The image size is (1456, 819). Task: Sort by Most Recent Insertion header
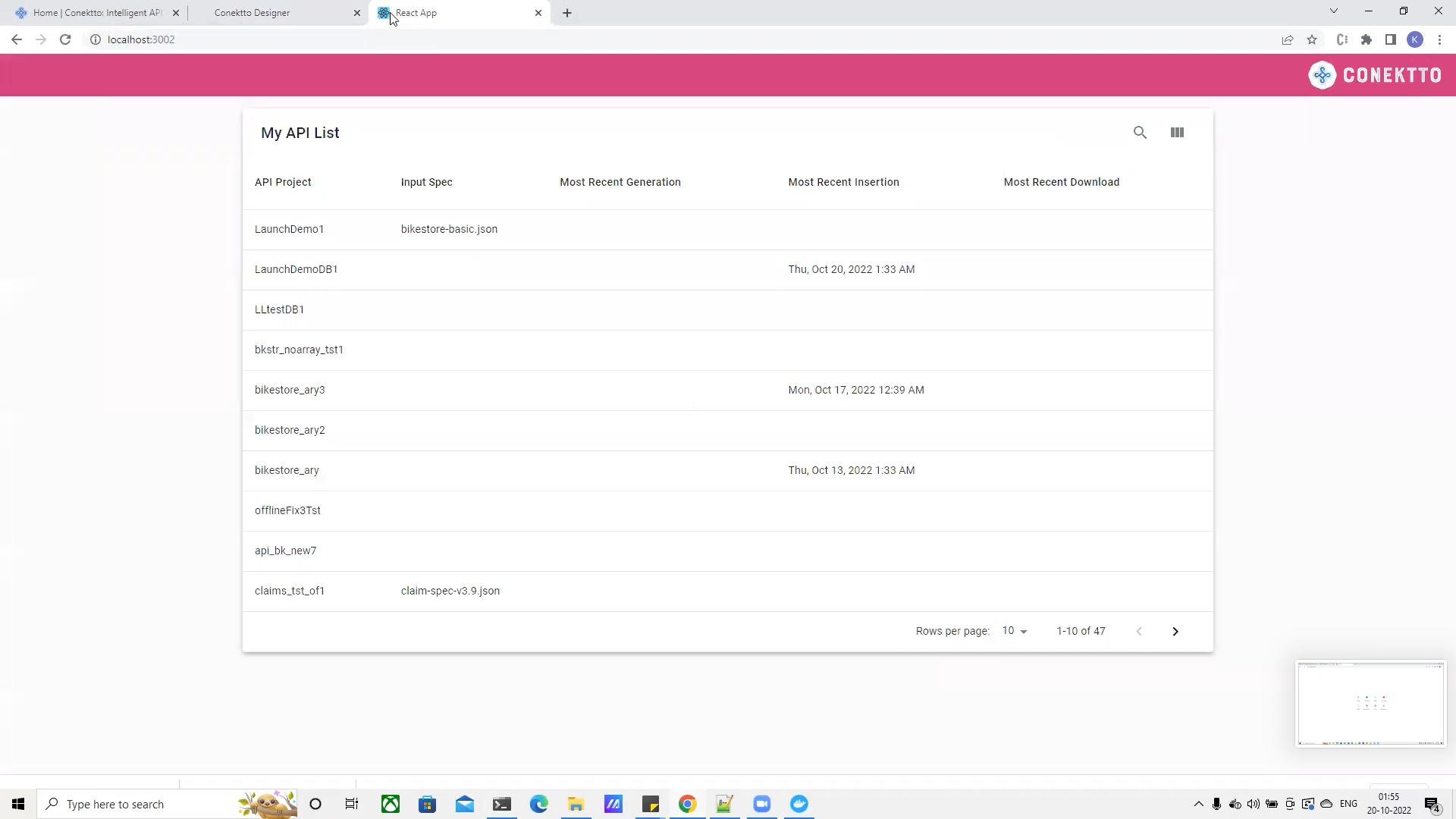coord(843,182)
